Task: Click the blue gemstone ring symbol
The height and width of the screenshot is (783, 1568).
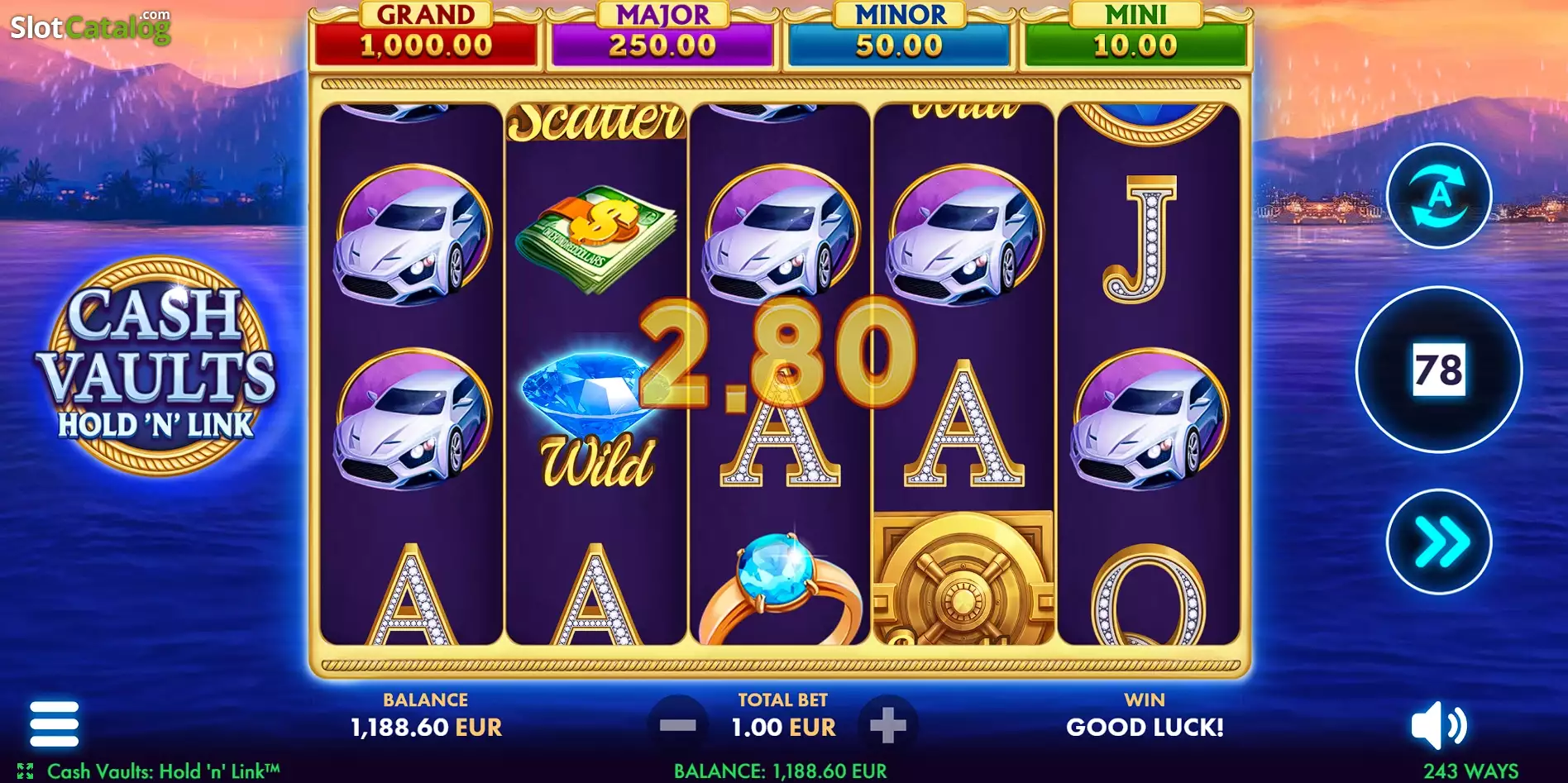Action: 781,589
